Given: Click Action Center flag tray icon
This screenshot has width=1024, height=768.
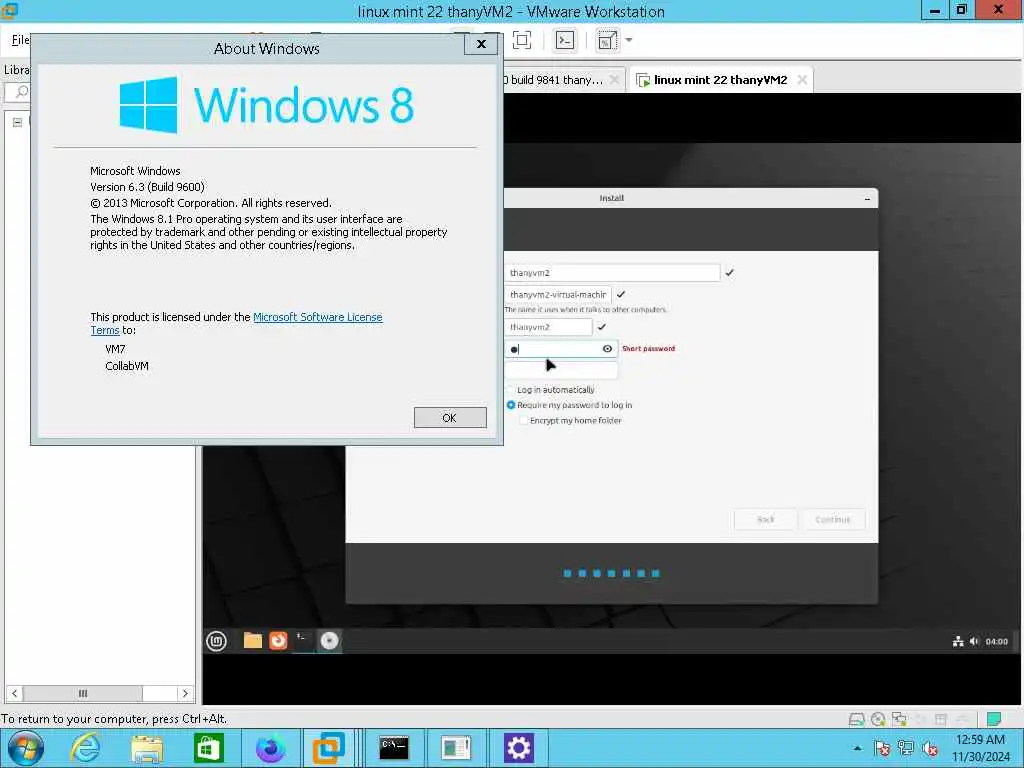Looking at the screenshot, I should click(882, 748).
